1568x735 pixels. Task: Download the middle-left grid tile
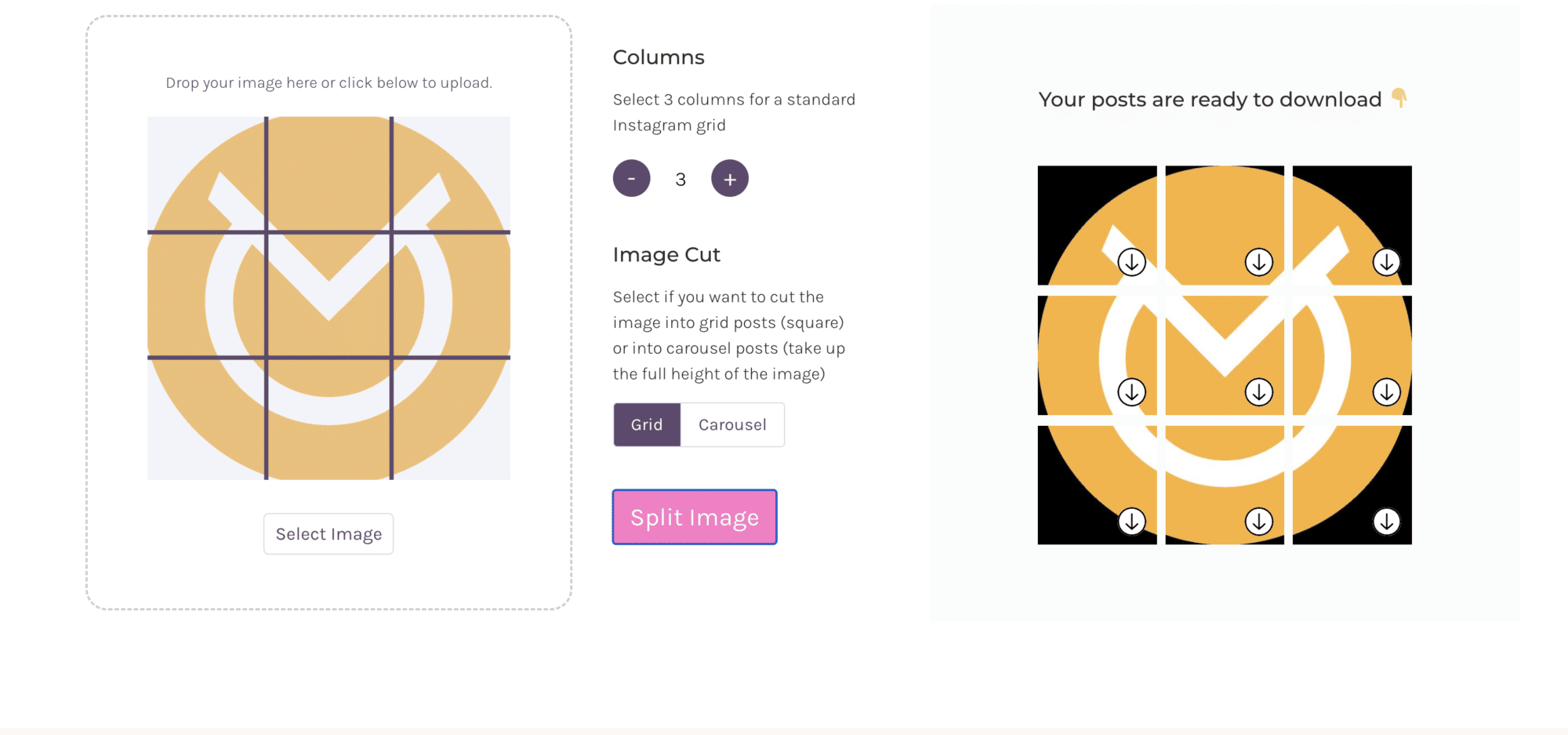(1131, 391)
